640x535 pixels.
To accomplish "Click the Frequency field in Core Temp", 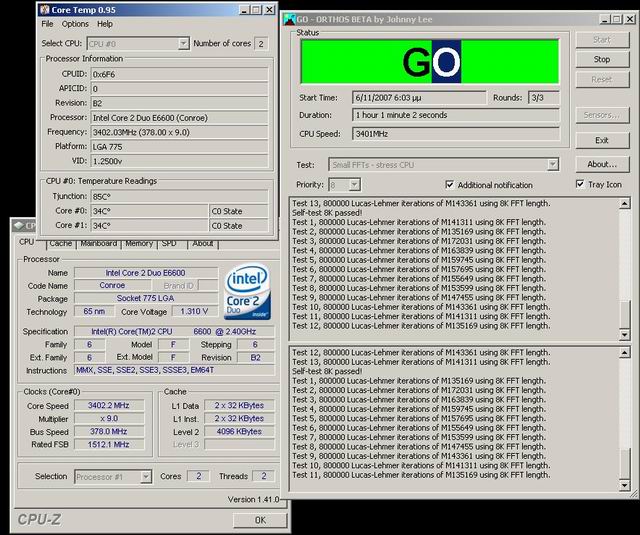I will pyautogui.click(x=179, y=132).
